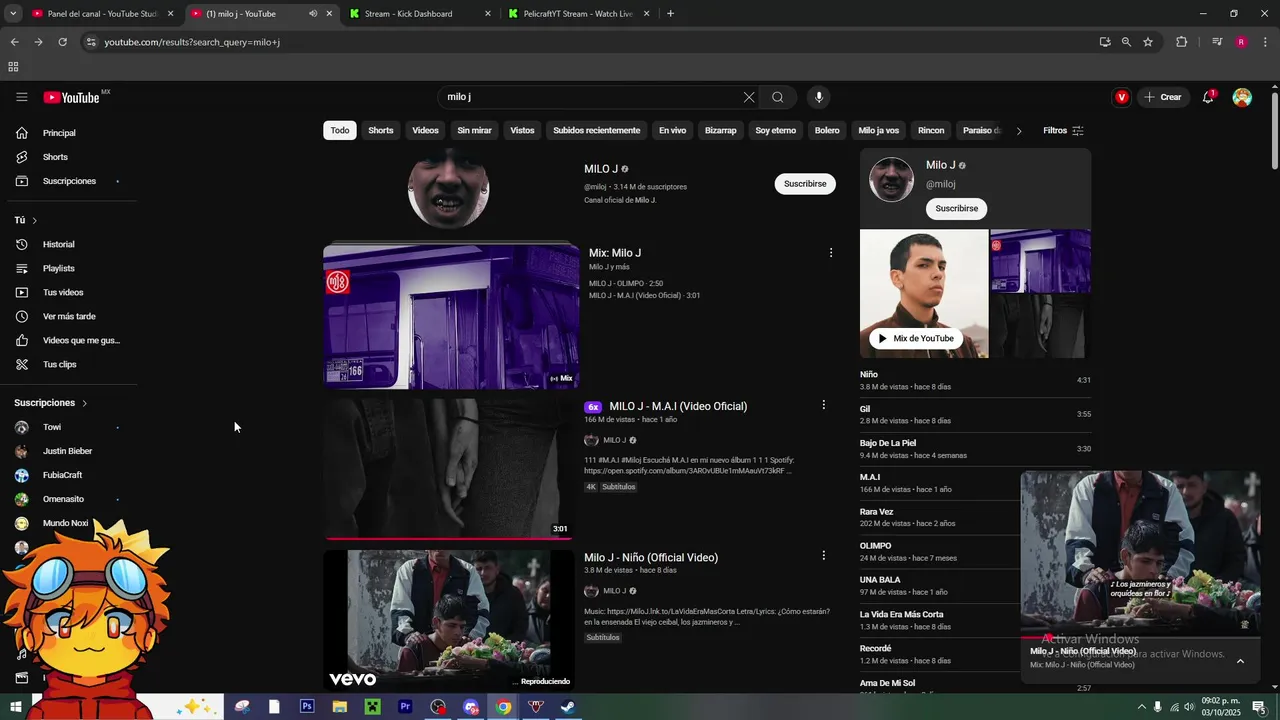The image size is (1280, 720).
Task: Go to YouTube home via the logo
Action: (x=73, y=97)
